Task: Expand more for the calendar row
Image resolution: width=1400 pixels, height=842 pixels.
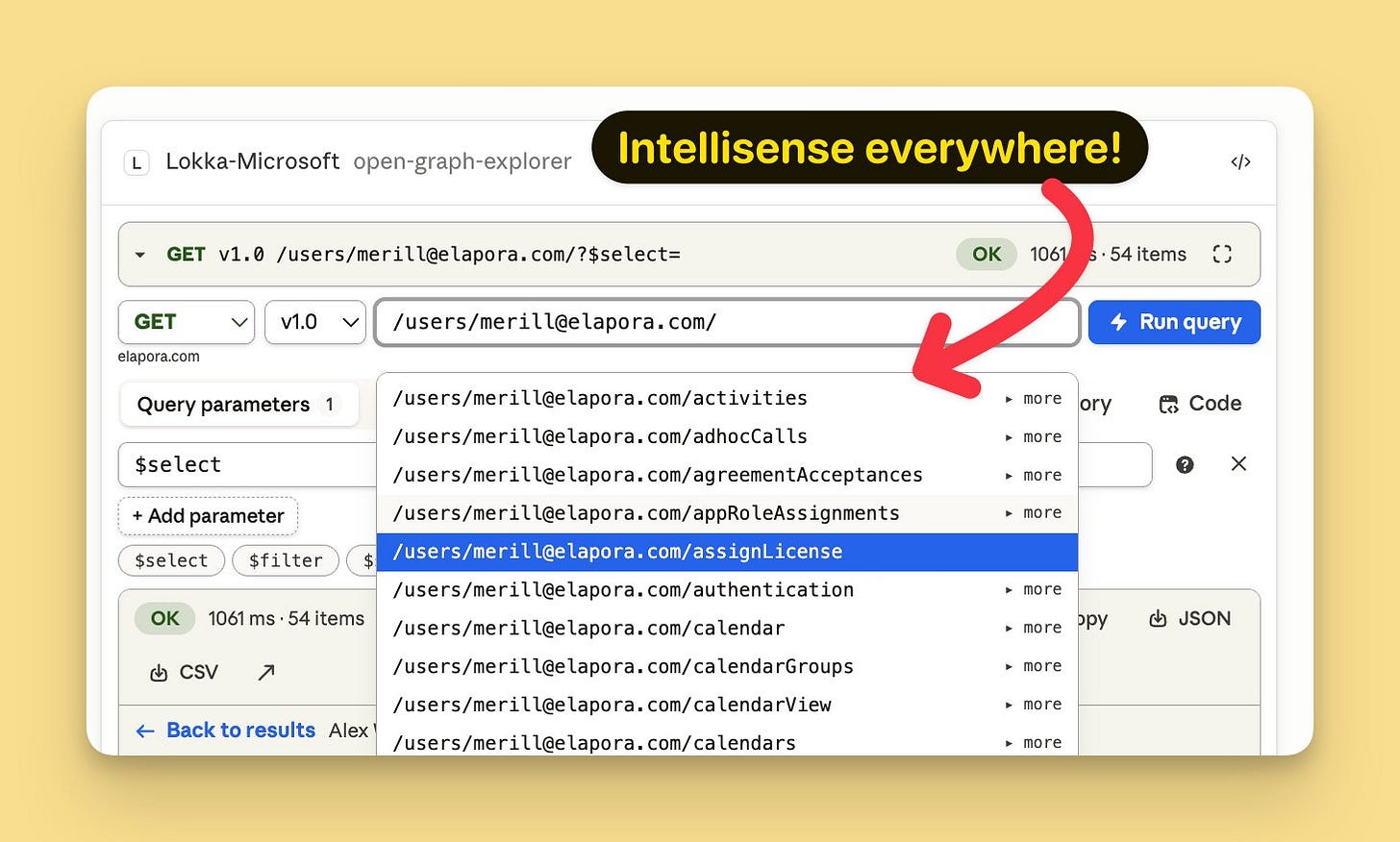Action: (x=1034, y=628)
